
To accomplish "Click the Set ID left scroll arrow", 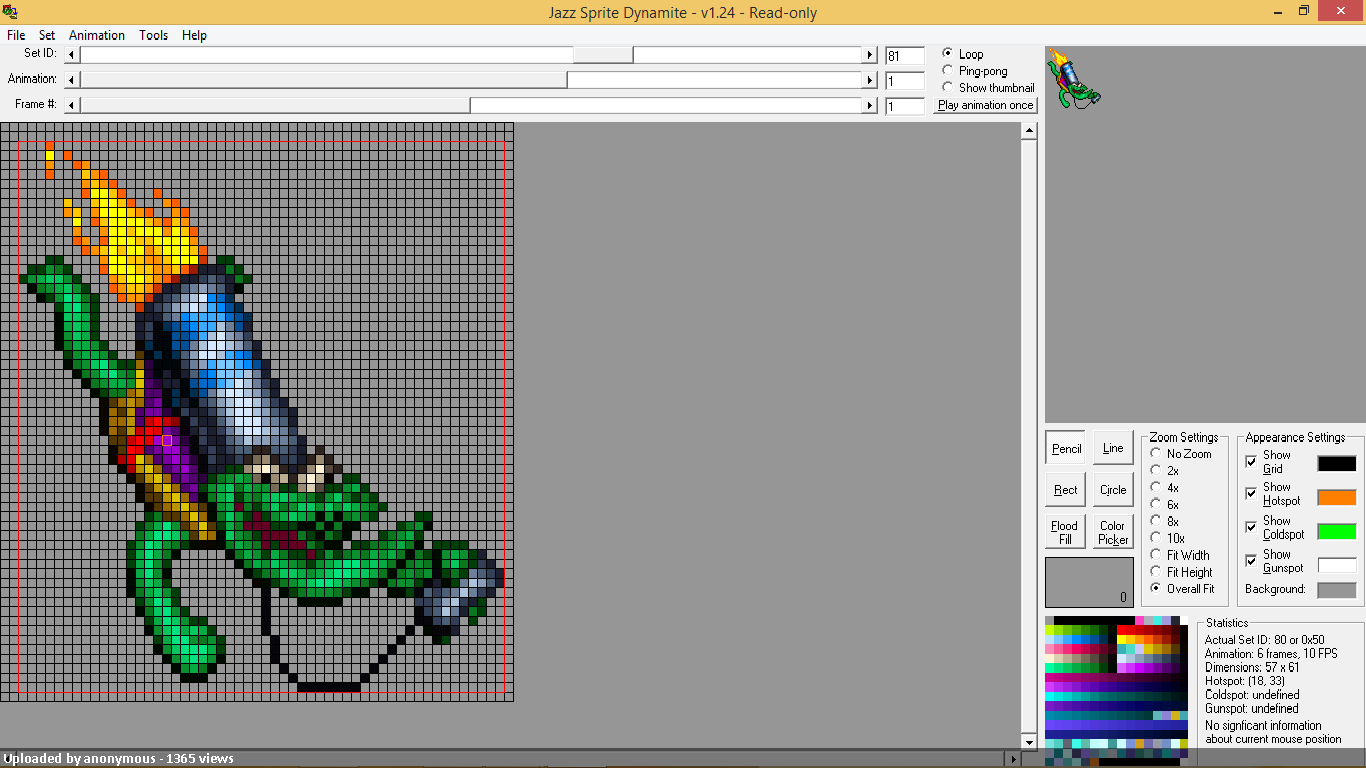I will (71, 55).
